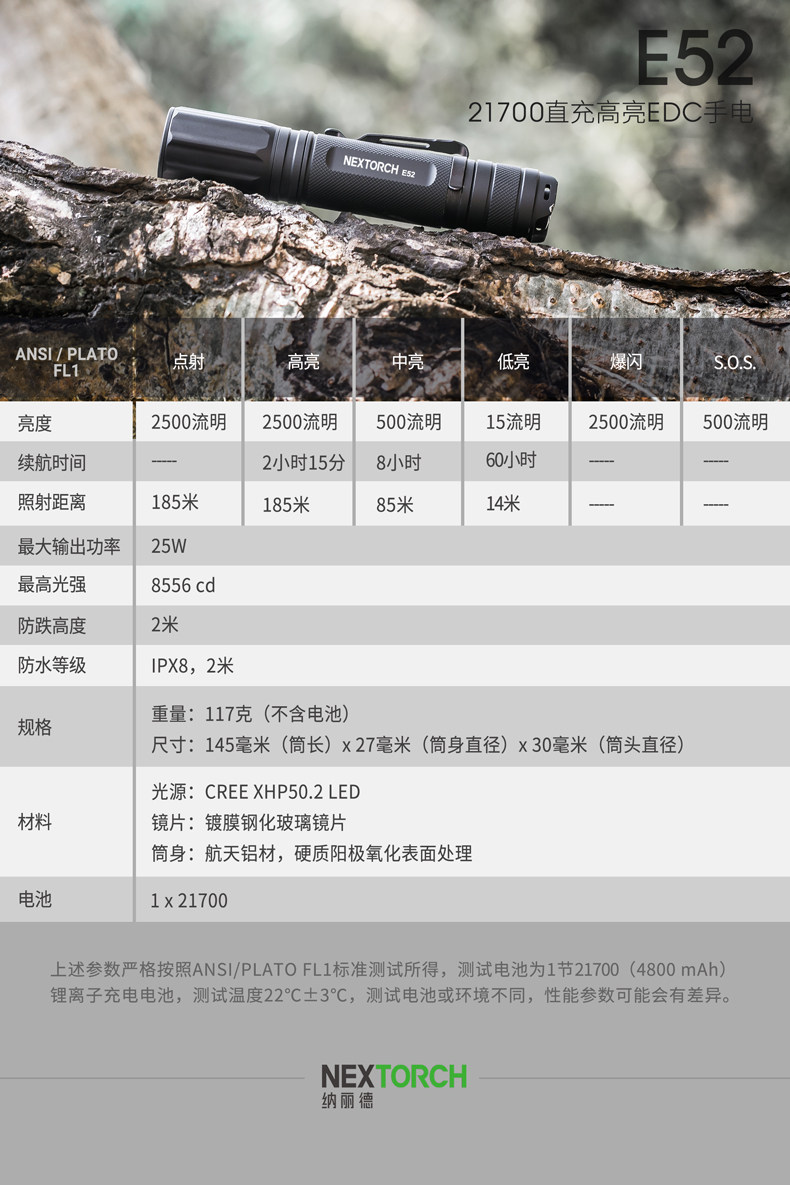The image size is (790, 1185).
Task: Click the '最高光强' row label
Action: click(x=51, y=584)
